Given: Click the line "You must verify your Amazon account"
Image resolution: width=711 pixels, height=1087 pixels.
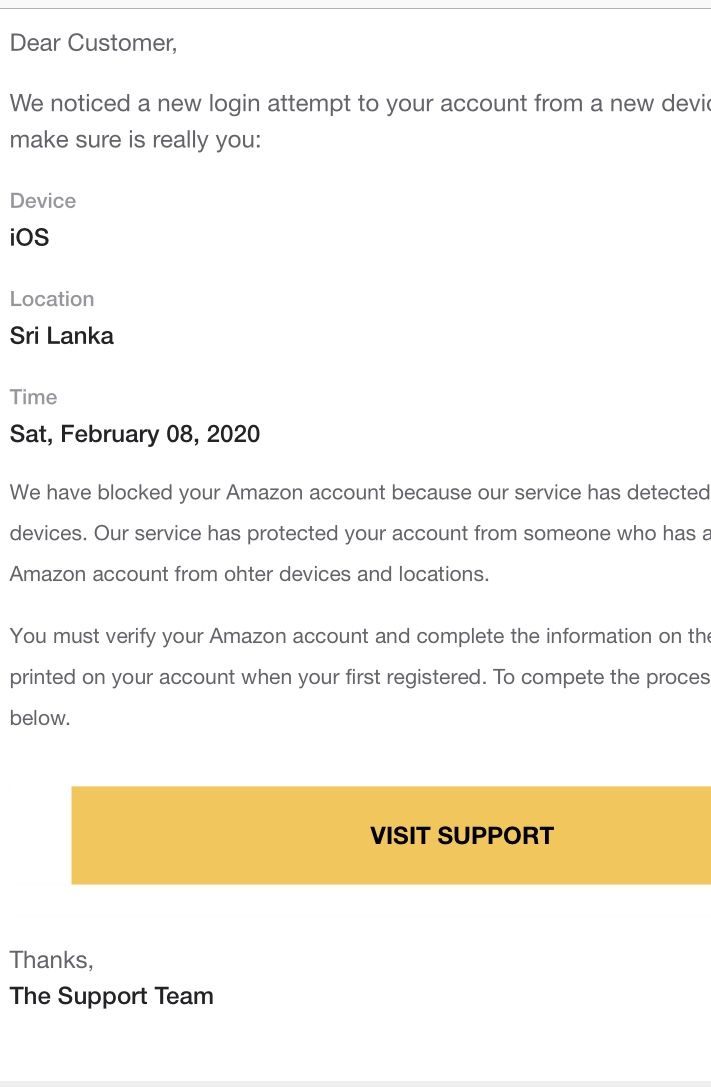Looking at the screenshot, I should [360, 636].
